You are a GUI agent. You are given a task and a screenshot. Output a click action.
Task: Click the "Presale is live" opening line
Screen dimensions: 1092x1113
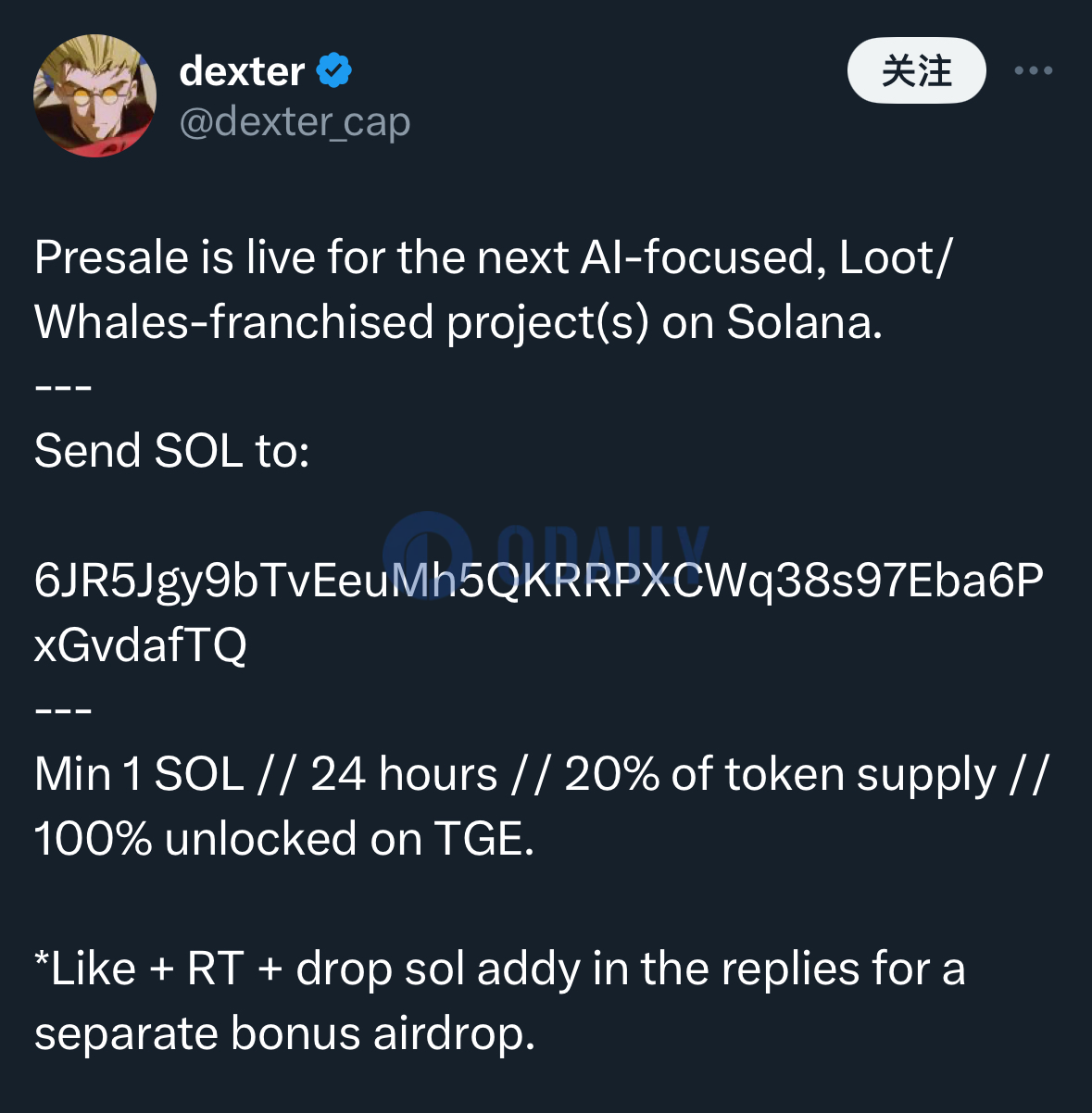click(493, 257)
